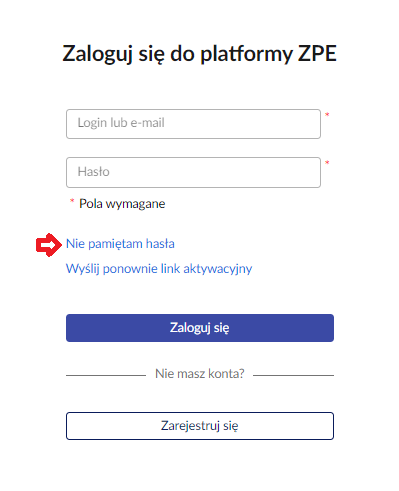This screenshot has height=491, width=399.
Task: Open registration via Zarejestruj się button
Action: tap(200, 426)
